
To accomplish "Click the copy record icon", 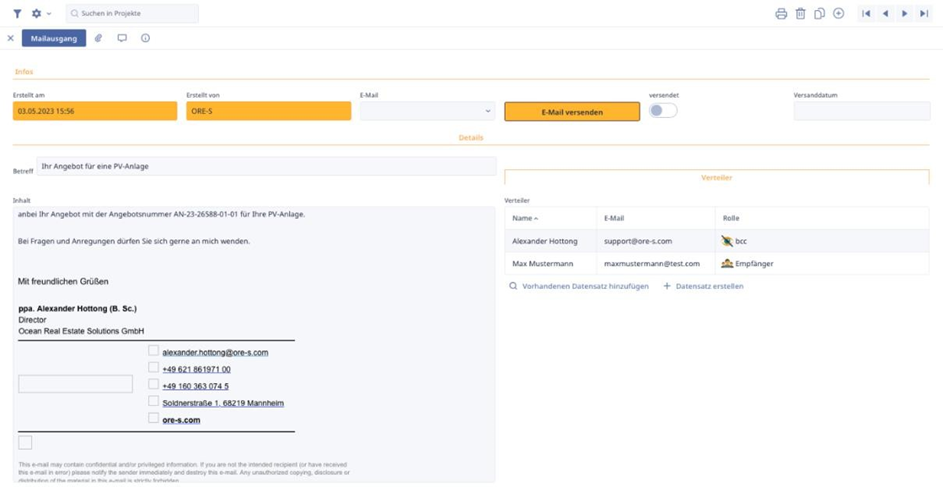I will (x=819, y=14).
